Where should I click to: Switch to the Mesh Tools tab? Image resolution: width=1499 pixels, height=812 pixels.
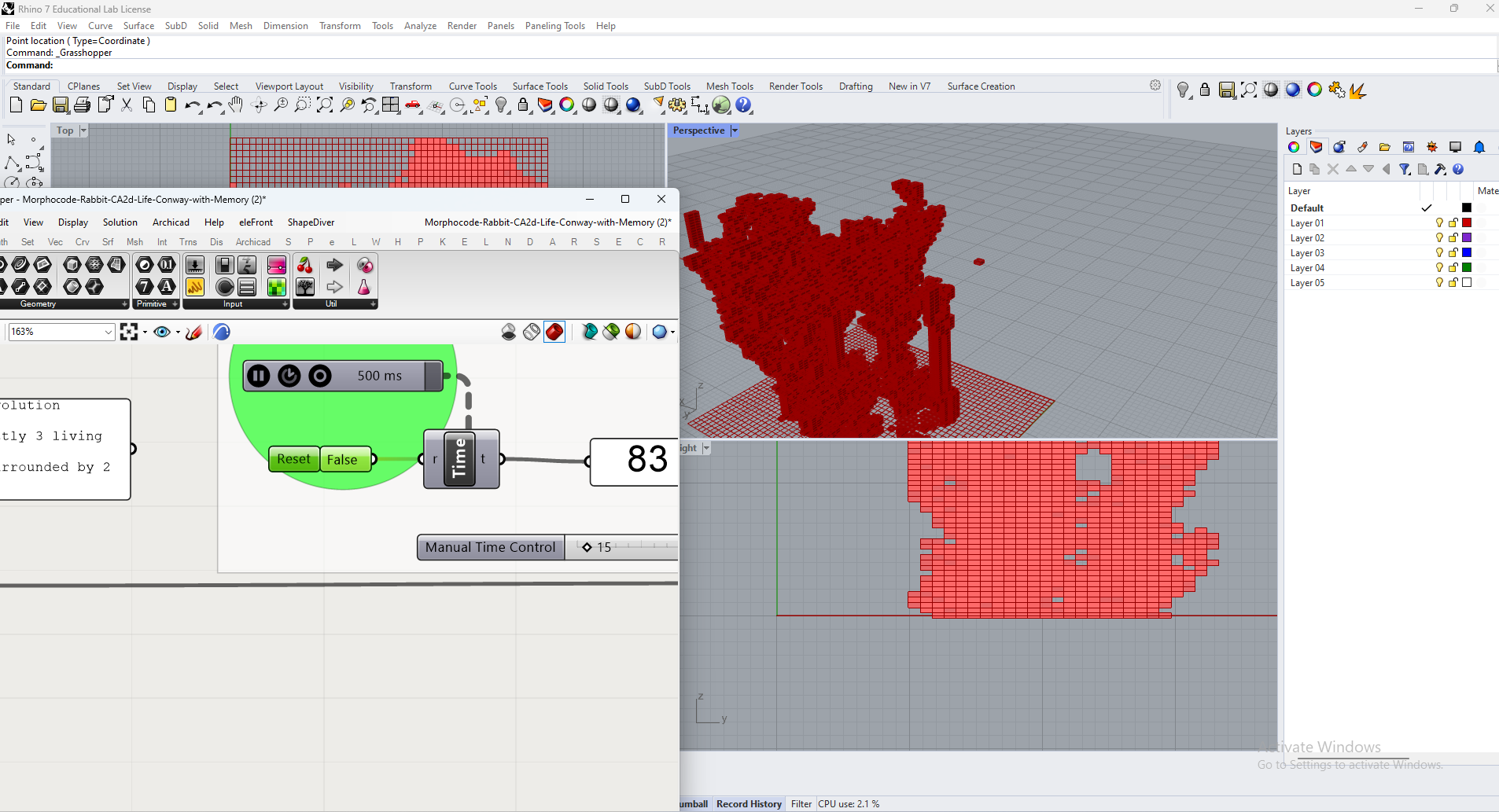730,86
